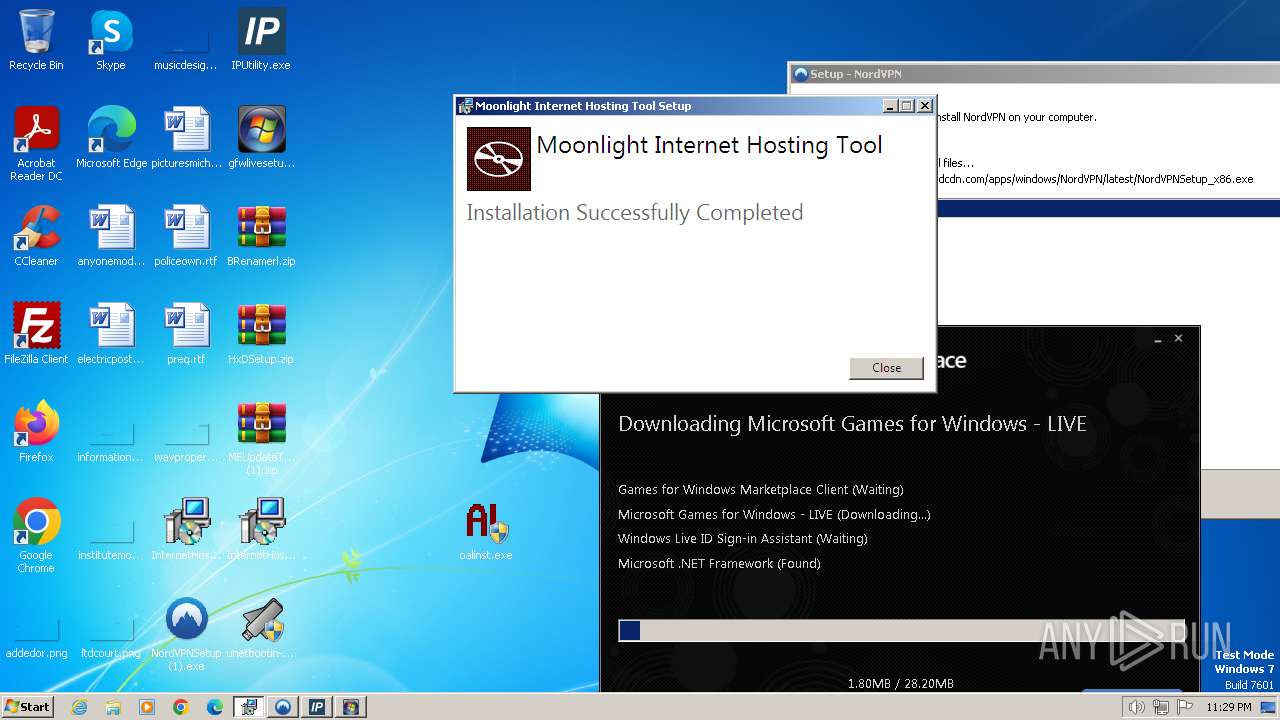The image size is (1280, 720).
Task: Click 'Games for Windows Marketplace Client (Waiting)' line
Action: (760, 490)
